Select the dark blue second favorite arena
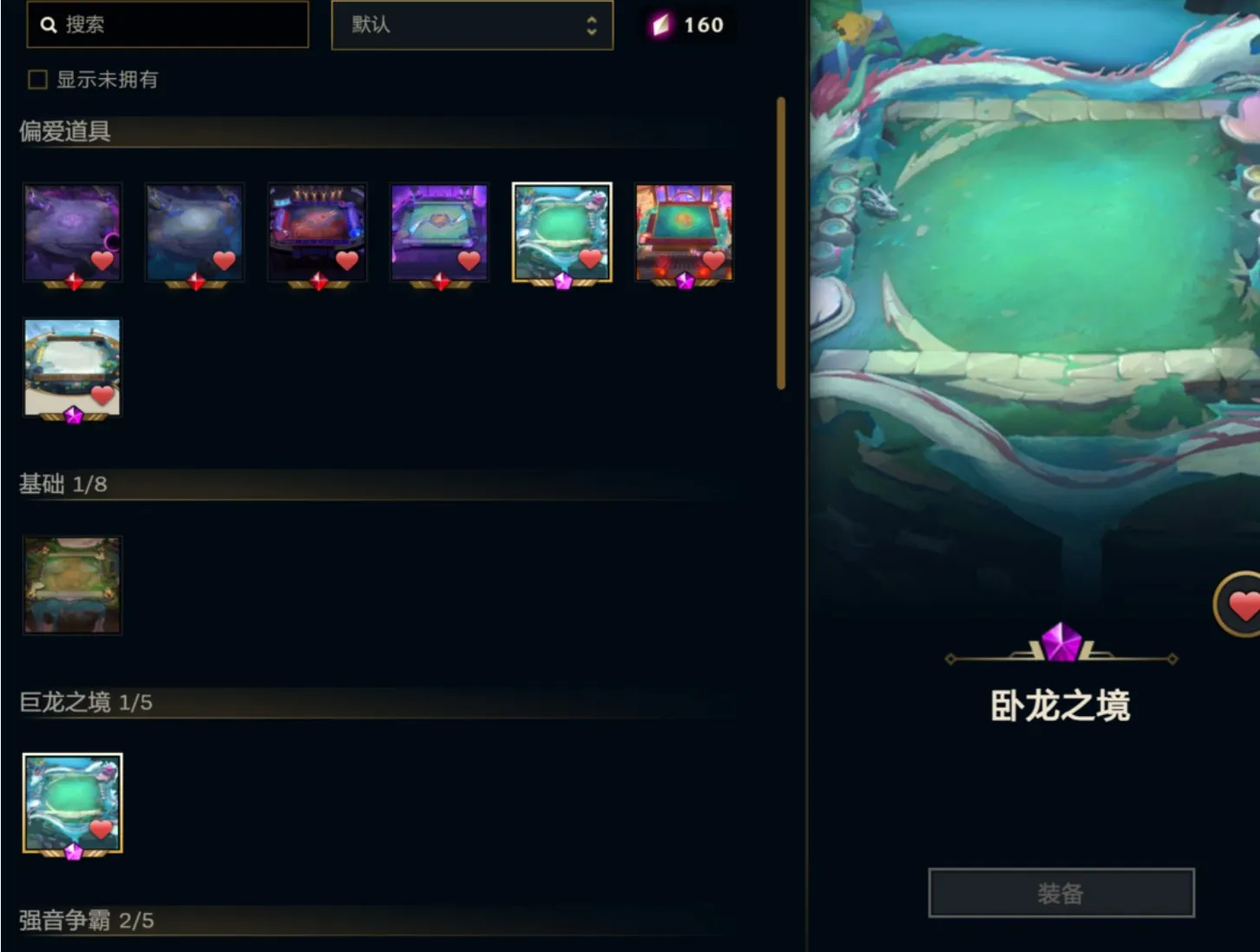The height and width of the screenshot is (952, 1260). [194, 233]
